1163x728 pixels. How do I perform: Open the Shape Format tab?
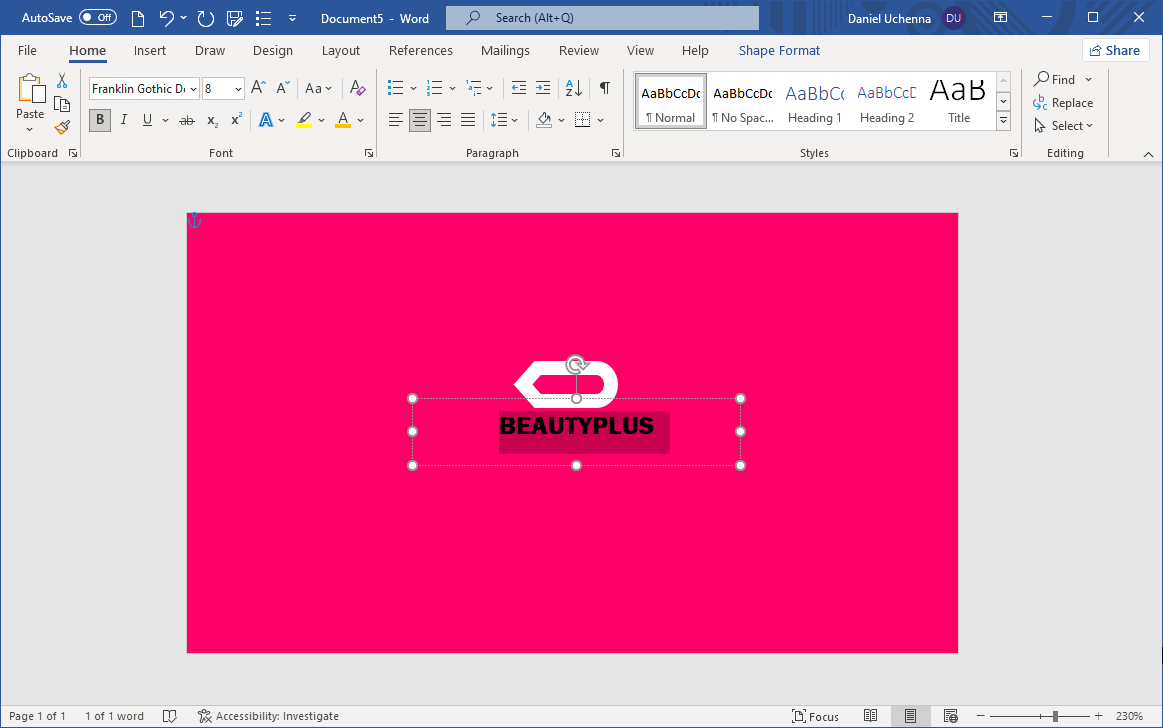[x=779, y=51]
